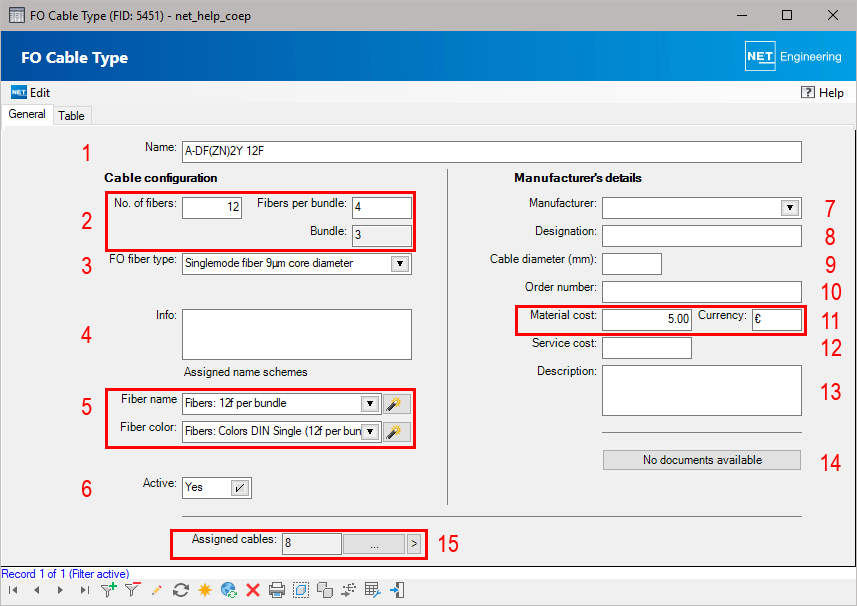Click the Help question mark icon
The width and height of the screenshot is (857, 606).
coord(807,92)
